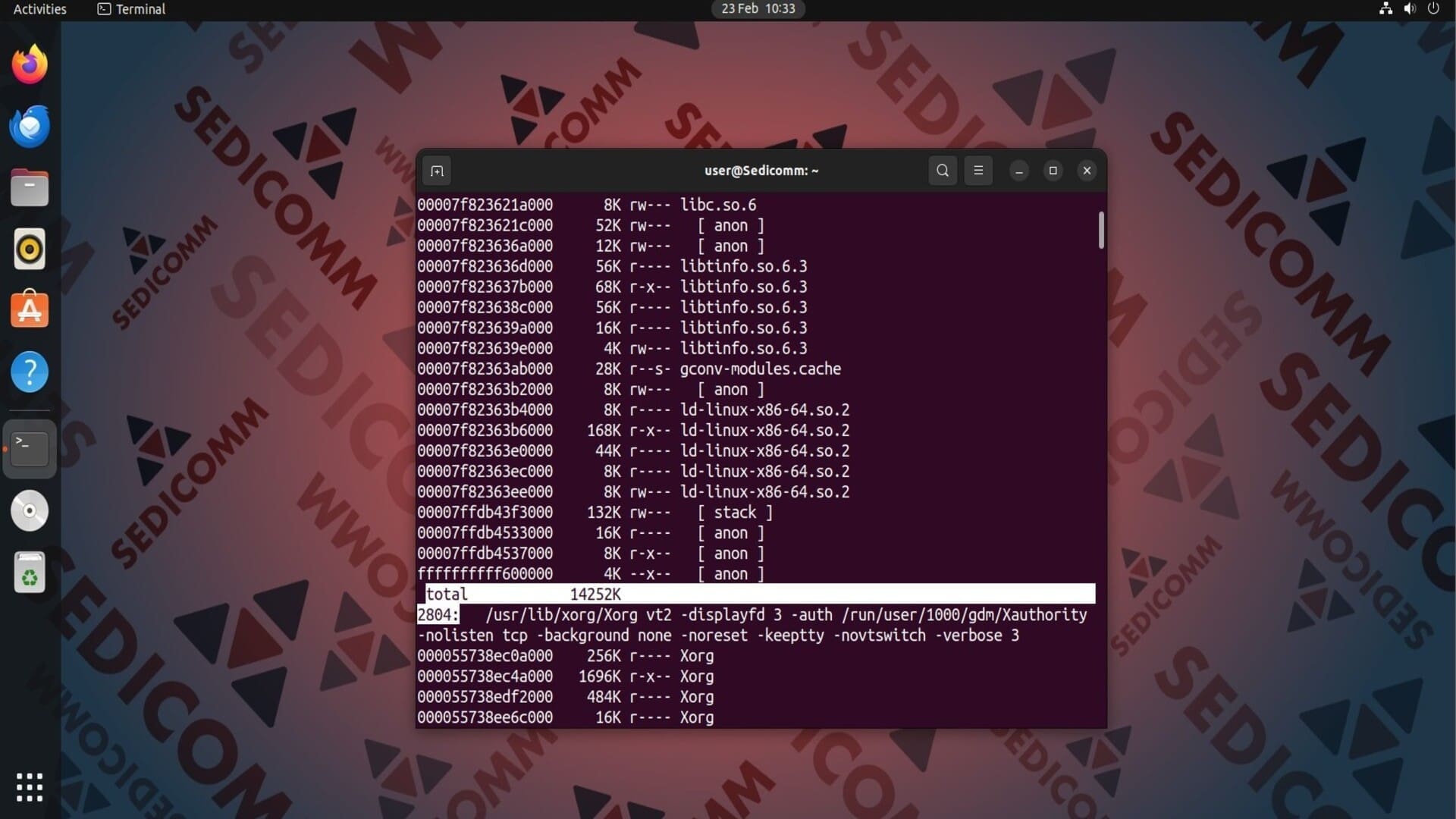Screen dimensions: 1456x819
Task: Open the terminal hamburger menu
Action: point(978,171)
